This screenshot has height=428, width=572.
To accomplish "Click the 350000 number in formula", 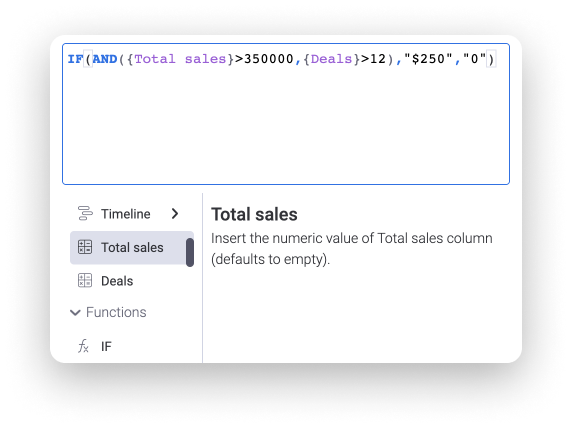I will click(x=269, y=59).
